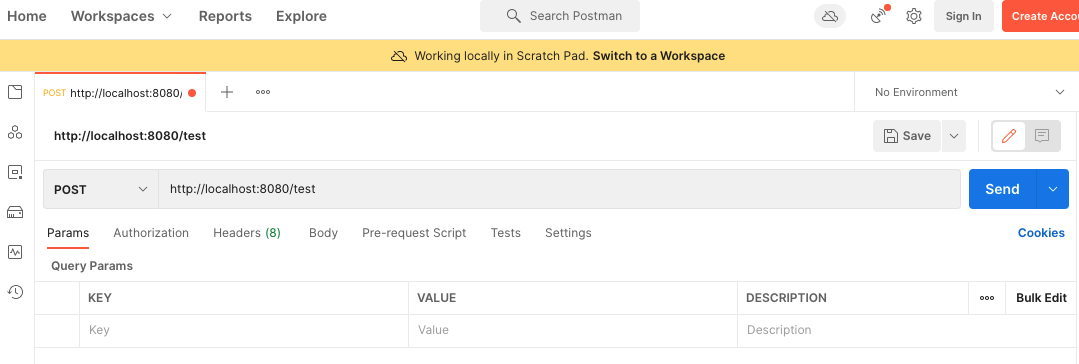The width and height of the screenshot is (1079, 364).
Task: Open the No Environment selector
Action: [967, 92]
